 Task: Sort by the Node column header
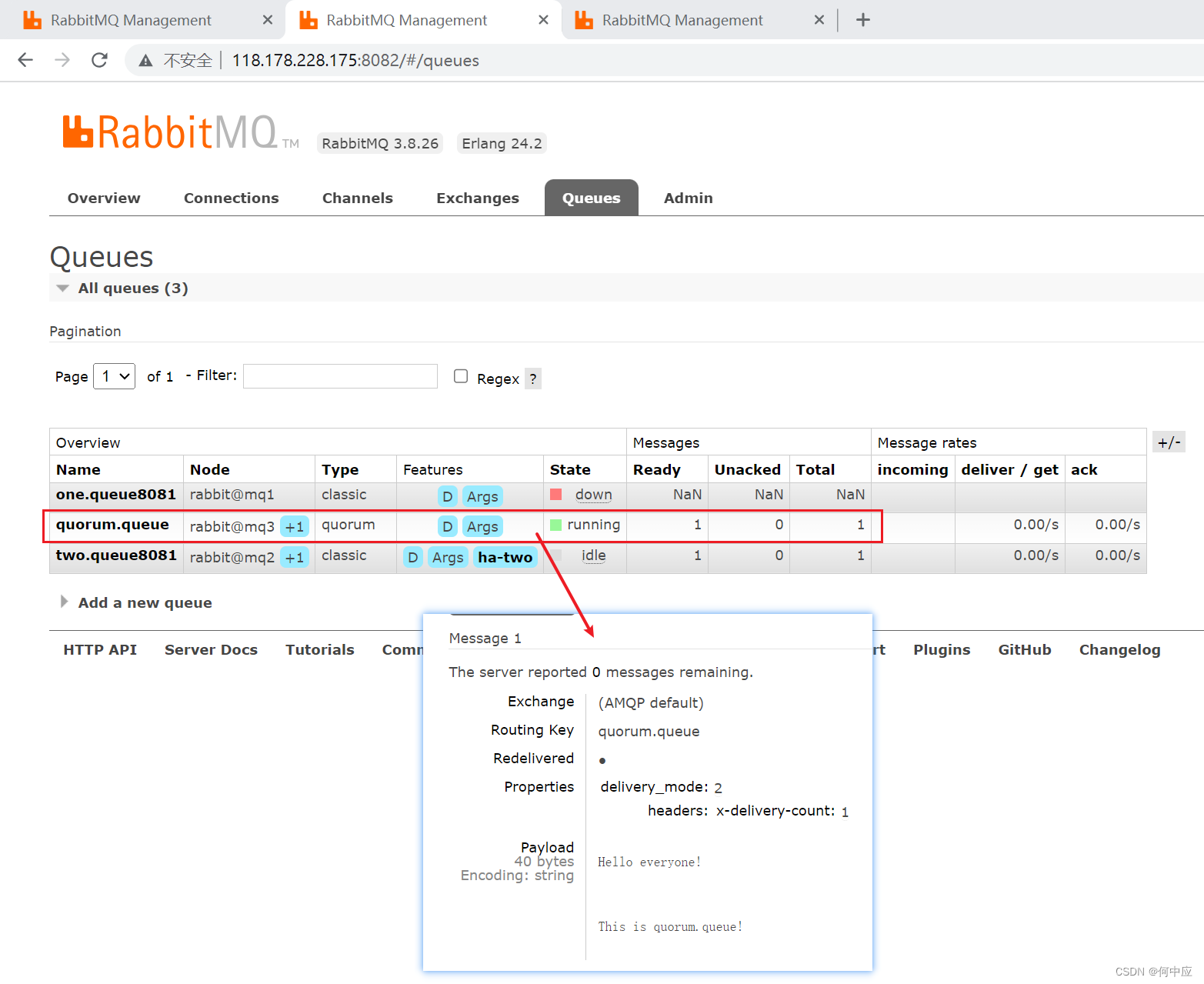coord(210,469)
